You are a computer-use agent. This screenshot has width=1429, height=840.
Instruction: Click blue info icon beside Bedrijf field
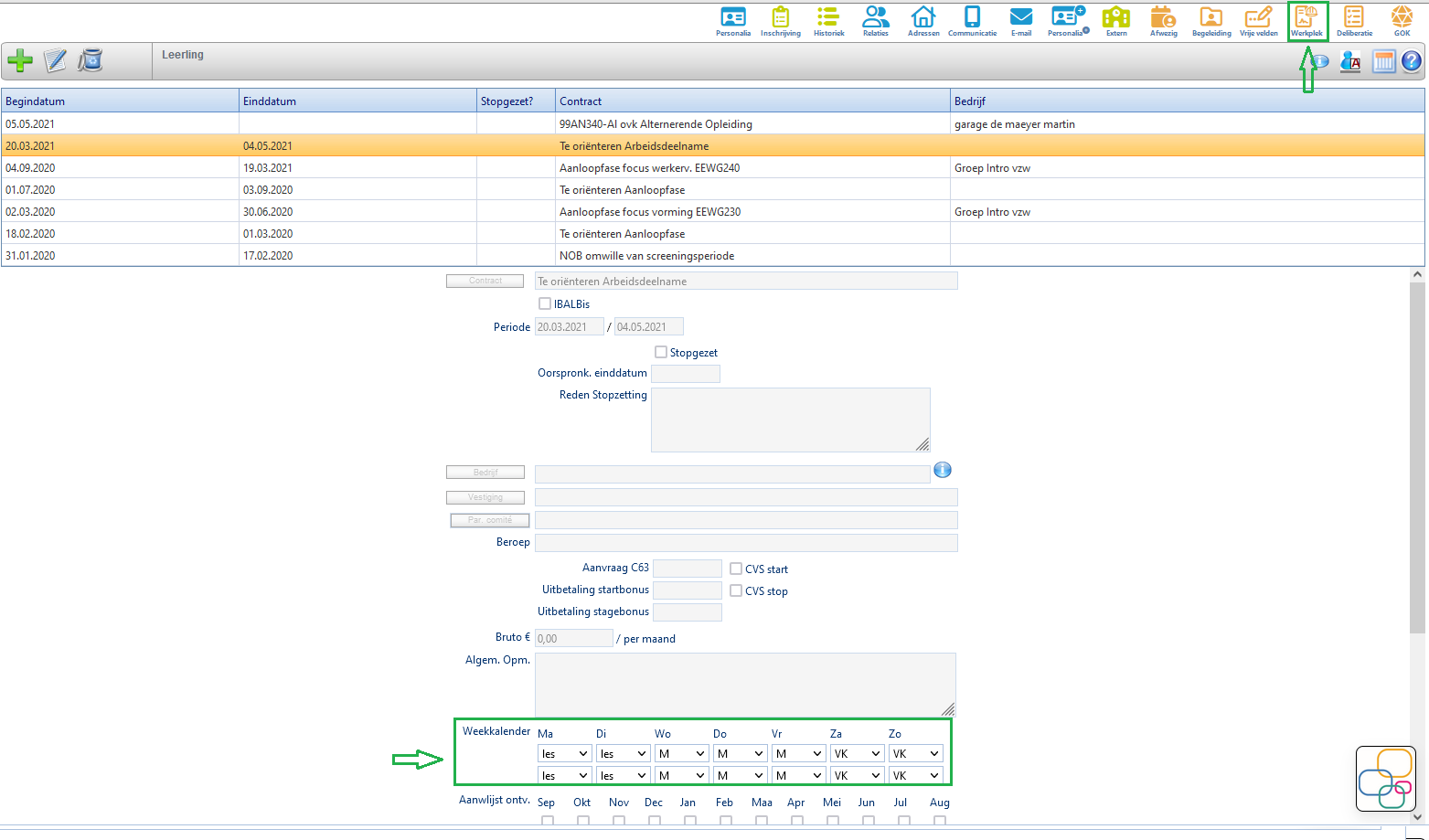tap(943, 470)
